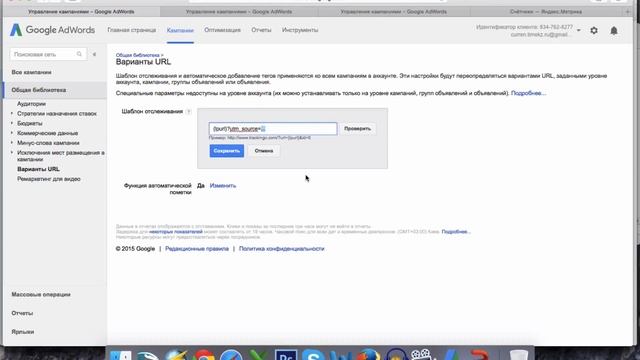Open the settings gear menu
This screenshot has height=360, width=640.
click(594, 31)
